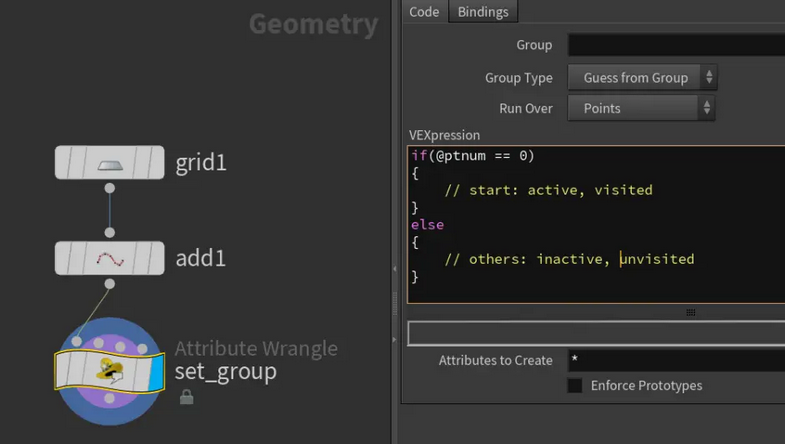Select the grid1 node icon
The image size is (785, 444).
click(x=110, y=165)
